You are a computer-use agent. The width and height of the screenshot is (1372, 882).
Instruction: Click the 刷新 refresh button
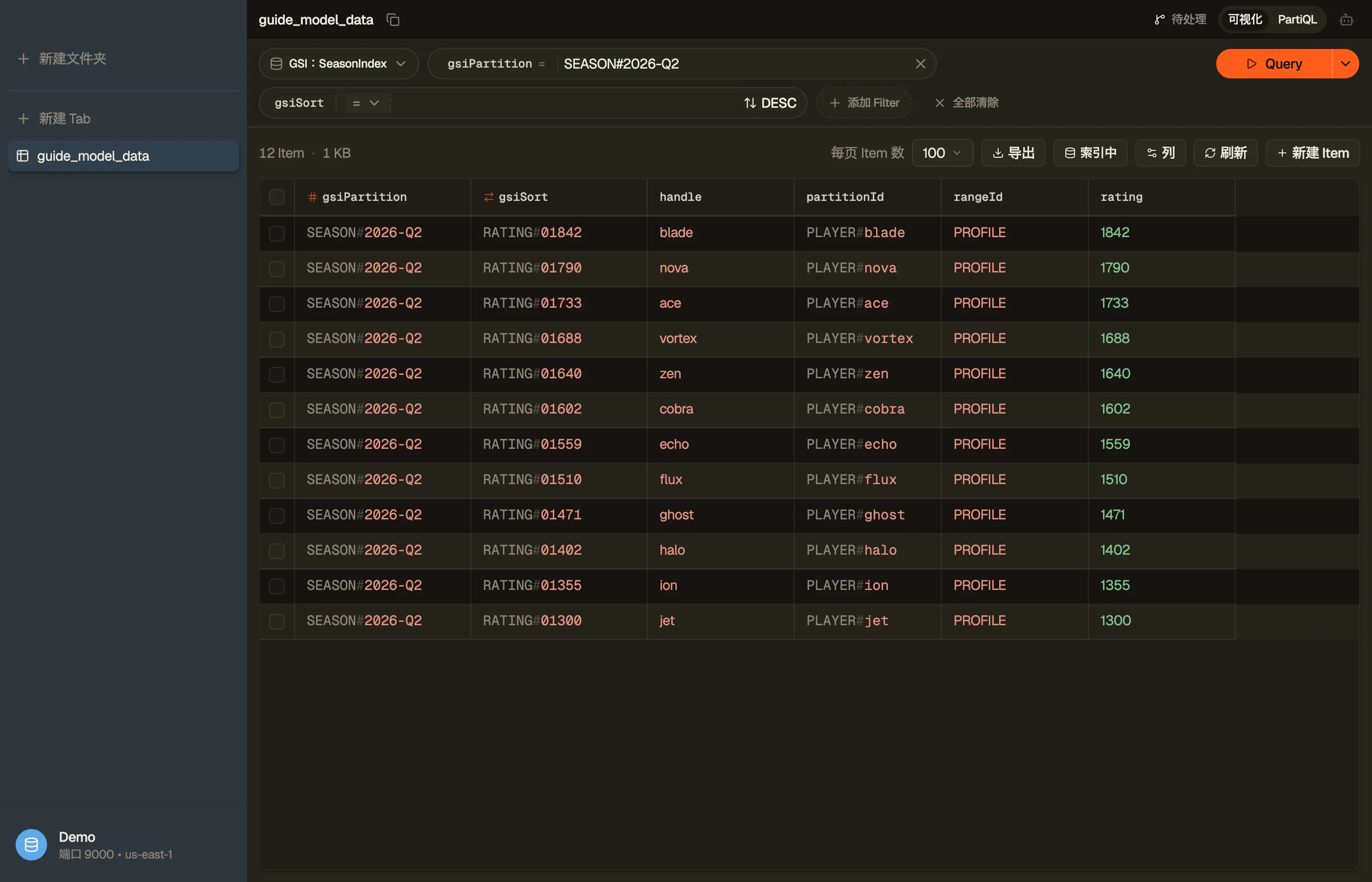tap(1225, 153)
